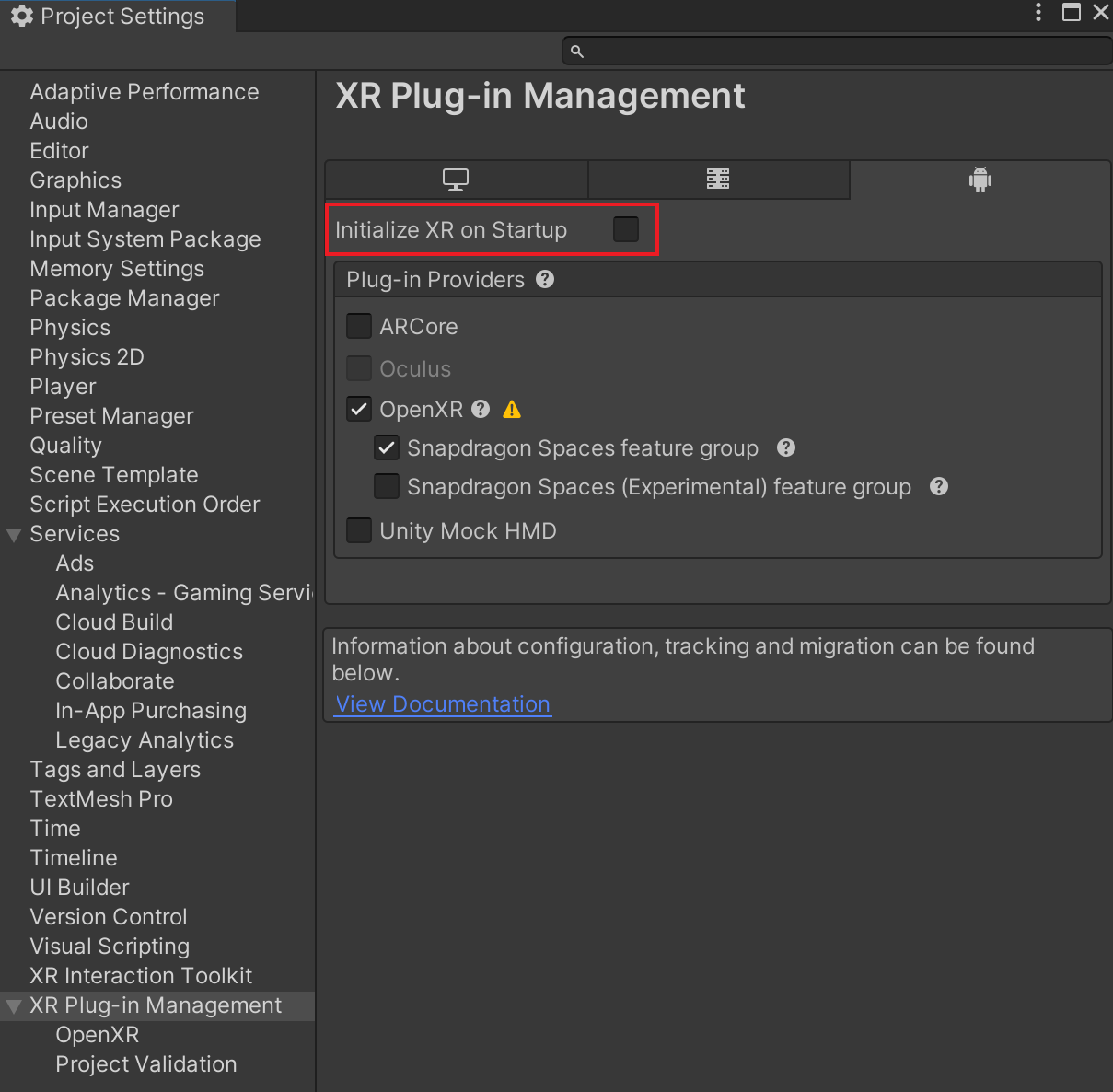
Task: Open the OpenXR help icon
Action: pos(481,409)
